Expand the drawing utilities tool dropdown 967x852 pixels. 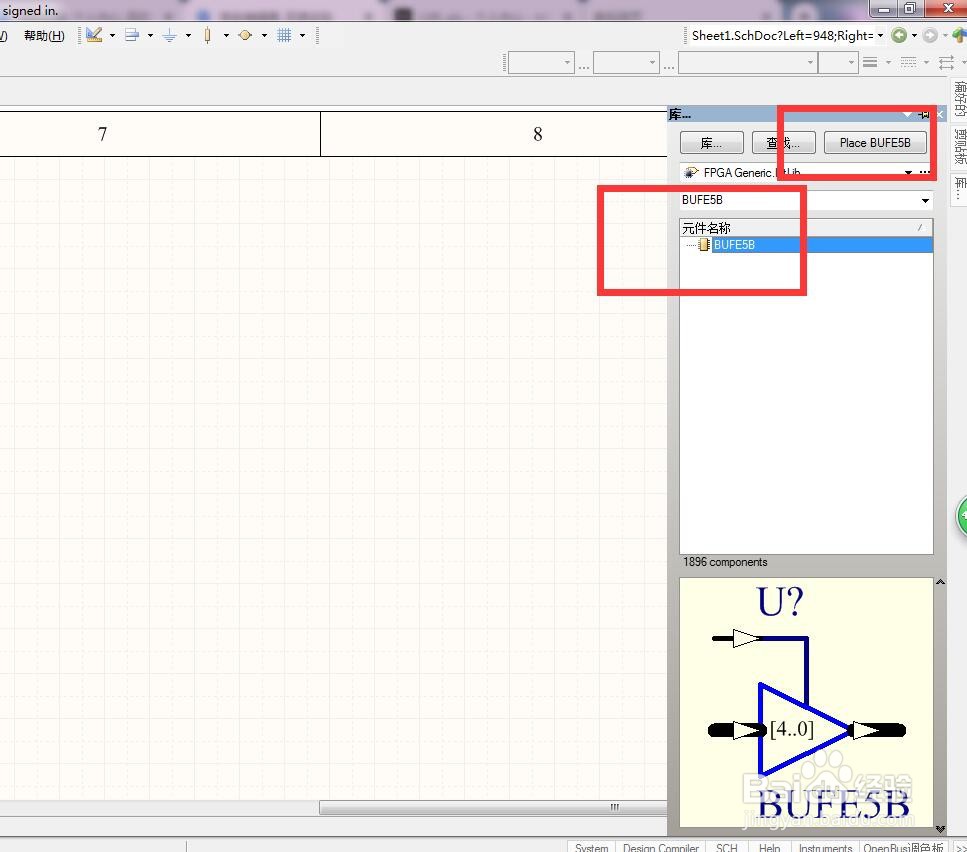tap(112, 36)
